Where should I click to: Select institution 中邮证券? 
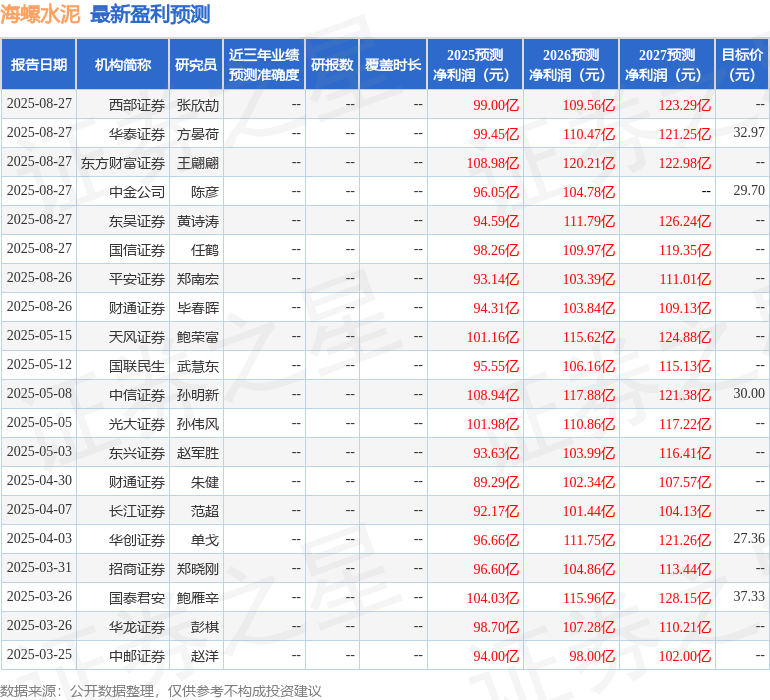pos(137,656)
